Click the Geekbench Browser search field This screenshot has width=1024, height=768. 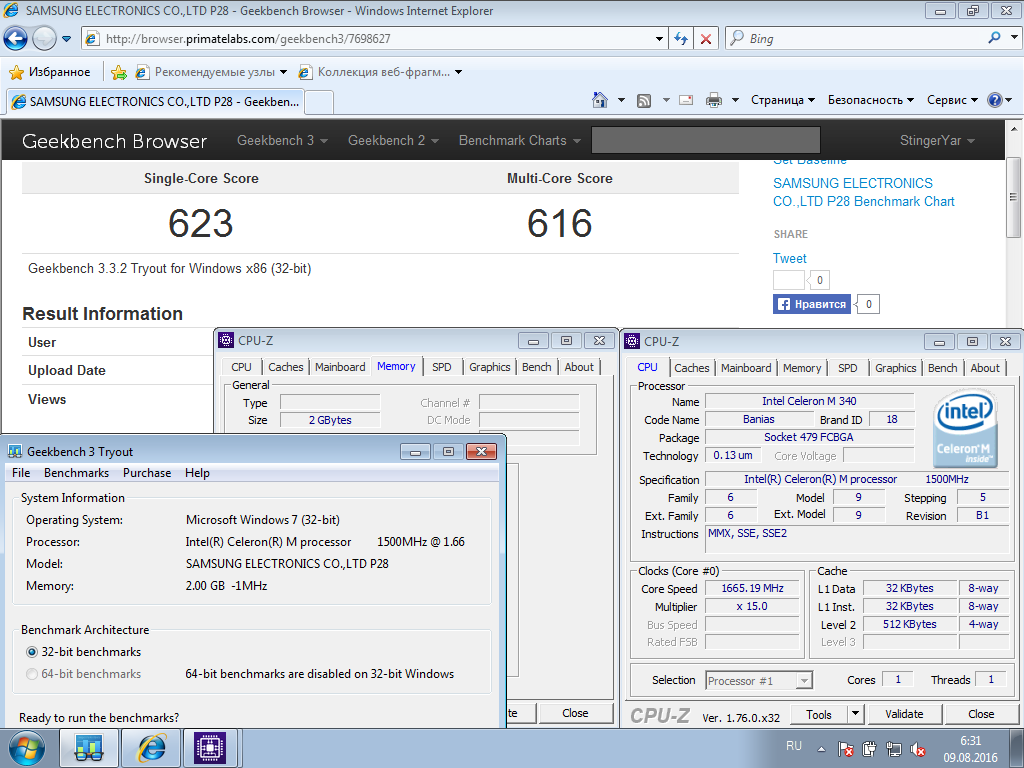pos(705,140)
